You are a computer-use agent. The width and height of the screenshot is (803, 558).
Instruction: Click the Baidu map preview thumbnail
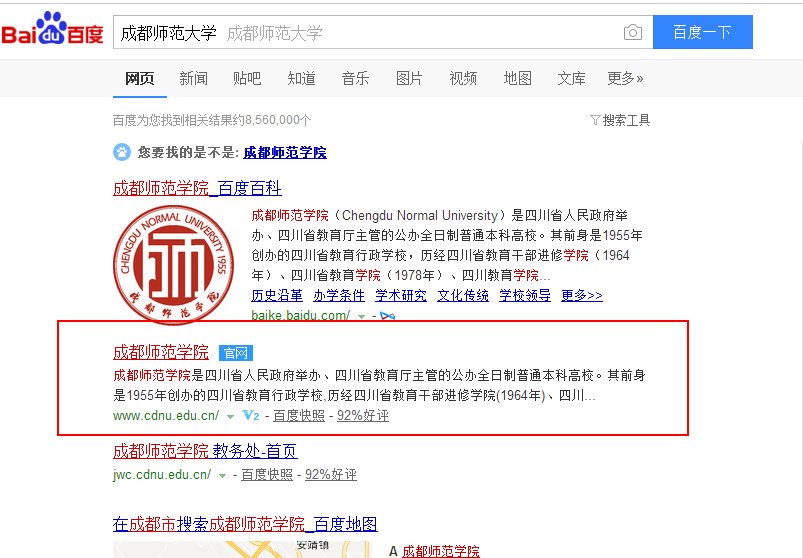pos(242,549)
